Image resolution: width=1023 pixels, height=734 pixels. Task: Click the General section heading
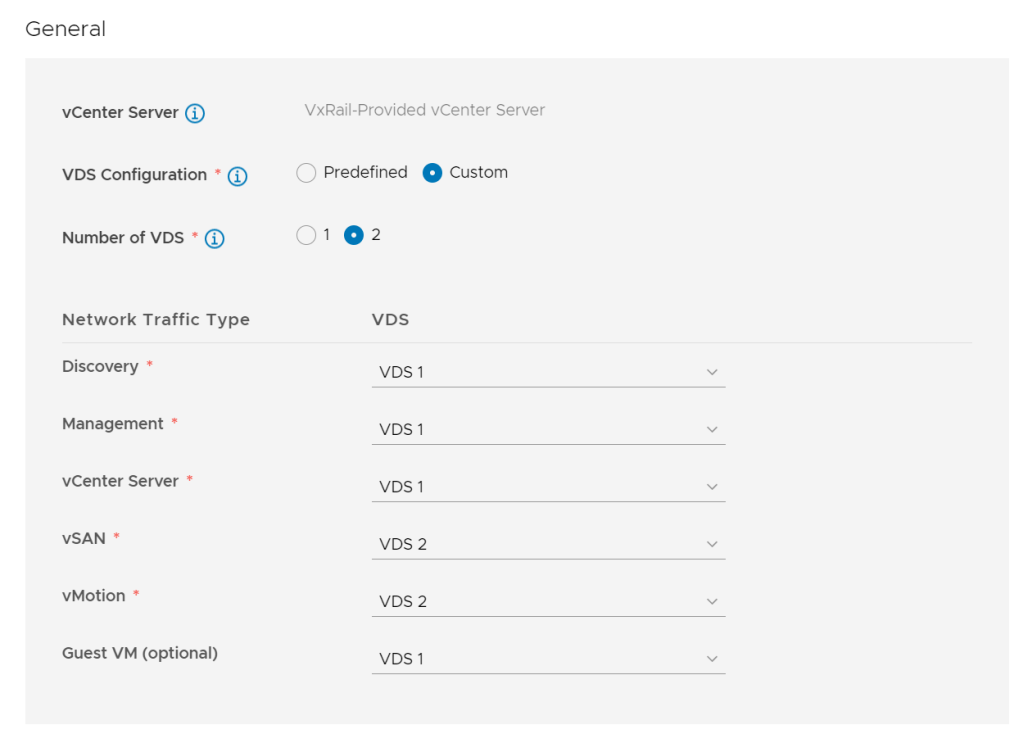tap(65, 29)
